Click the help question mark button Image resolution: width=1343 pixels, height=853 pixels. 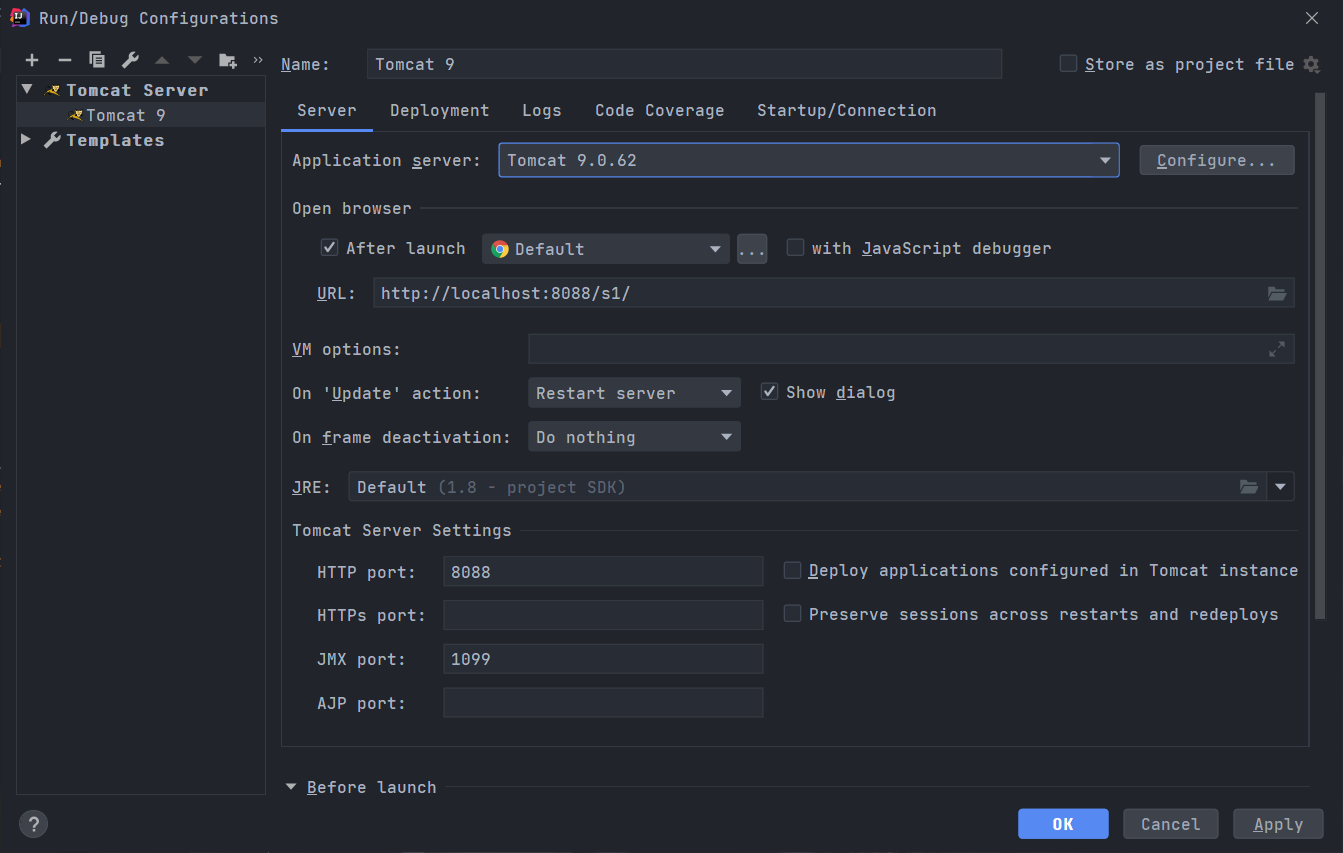tap(33, 824)
